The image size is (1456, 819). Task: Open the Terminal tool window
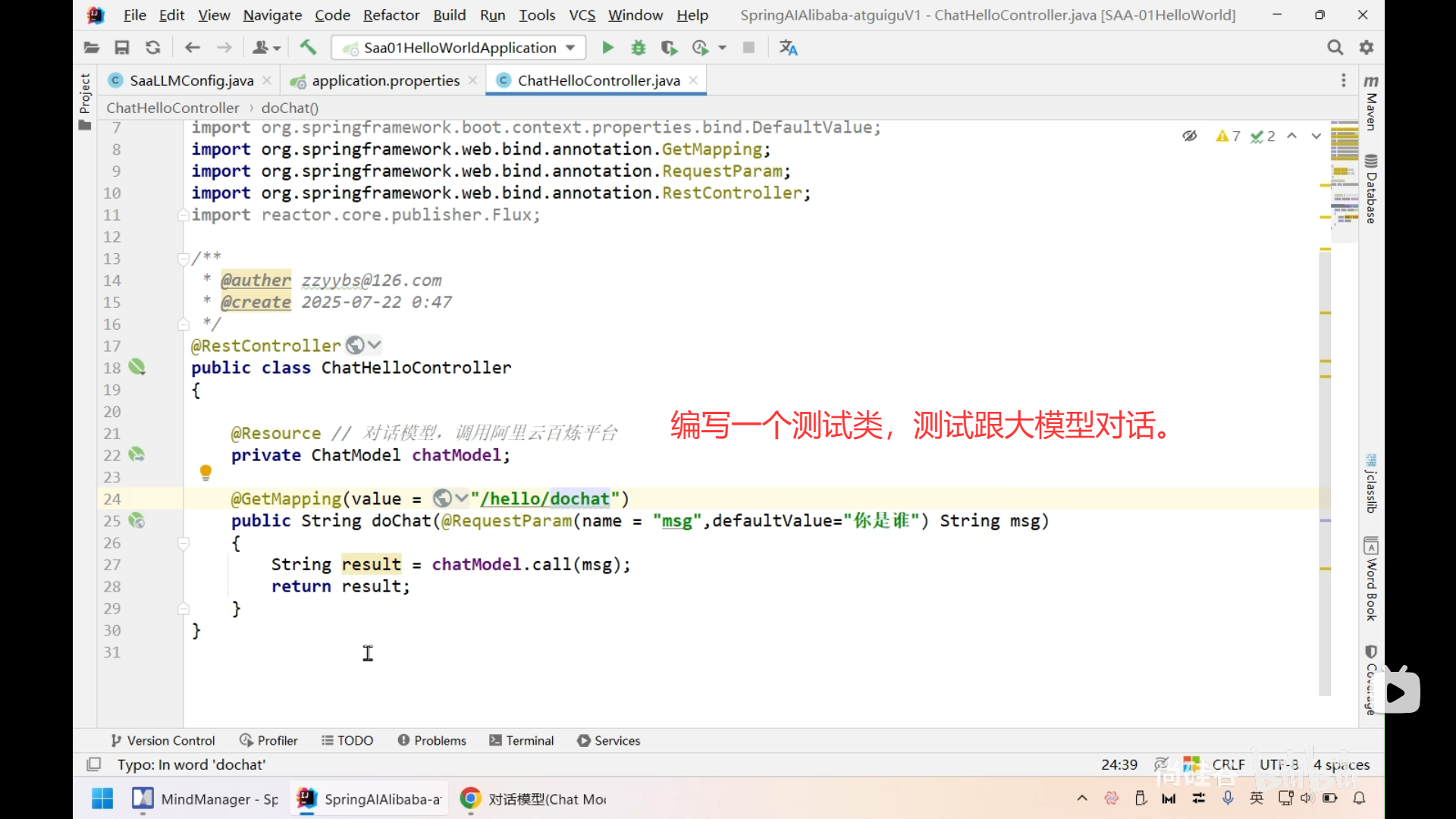[x=522, y=740]
